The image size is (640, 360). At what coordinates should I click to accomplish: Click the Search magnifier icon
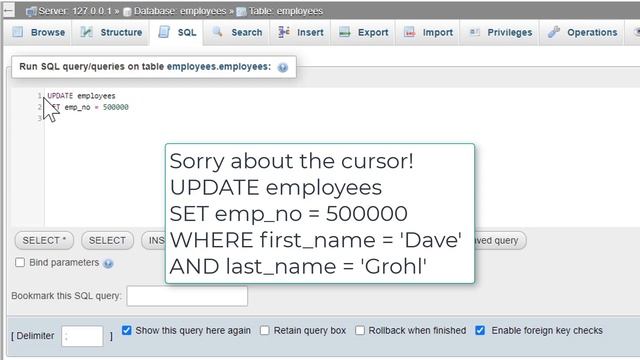coord(218,32)
